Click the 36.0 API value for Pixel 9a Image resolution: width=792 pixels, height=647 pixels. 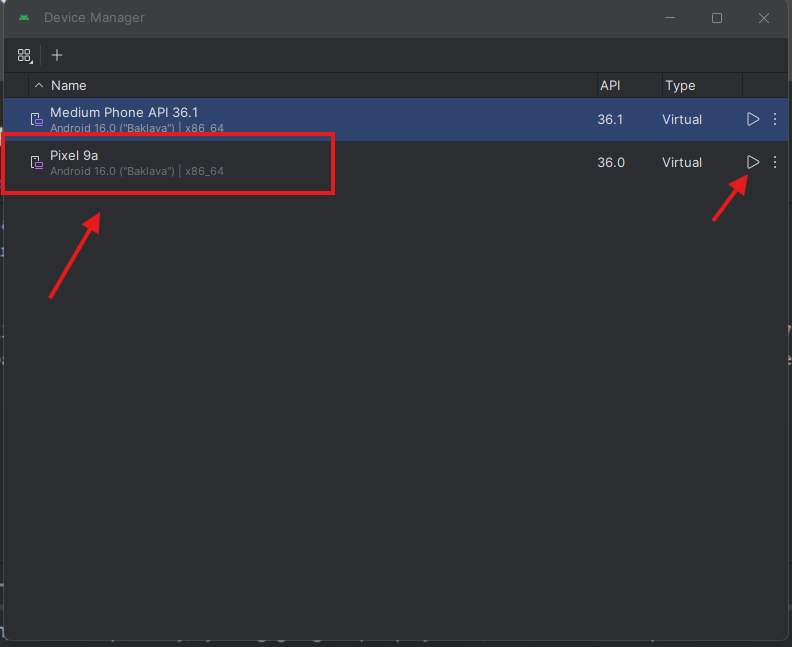coord(611,162)
